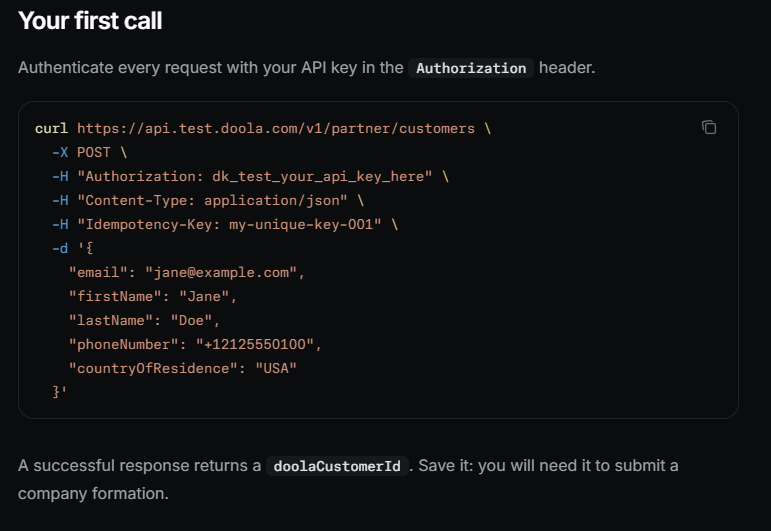Click the "Authenticate every request" sentence
The image size is (771, 531).
(x=306, y=68)
